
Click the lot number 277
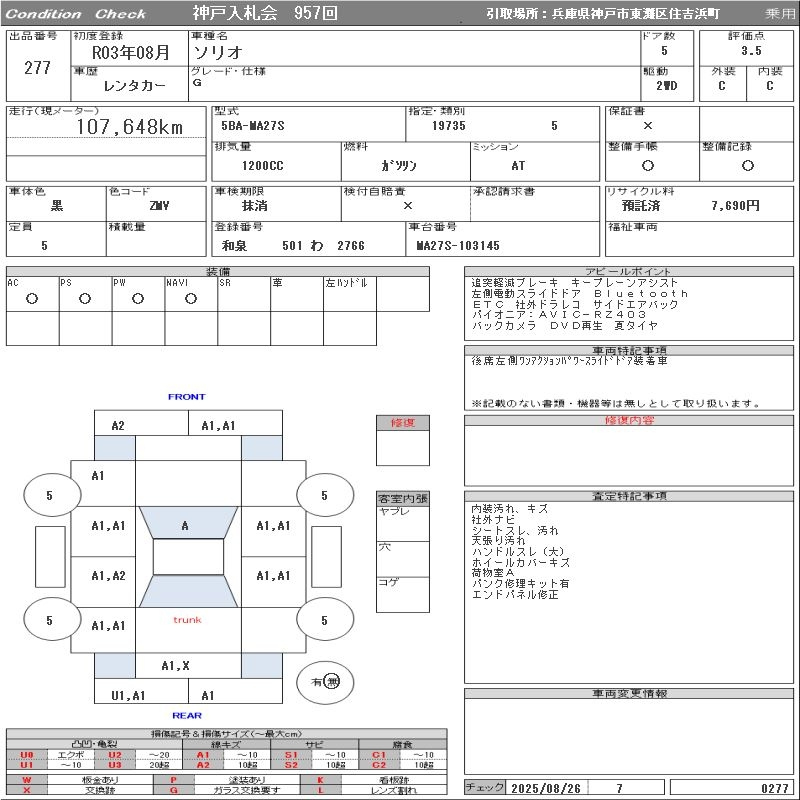point(37,68)
